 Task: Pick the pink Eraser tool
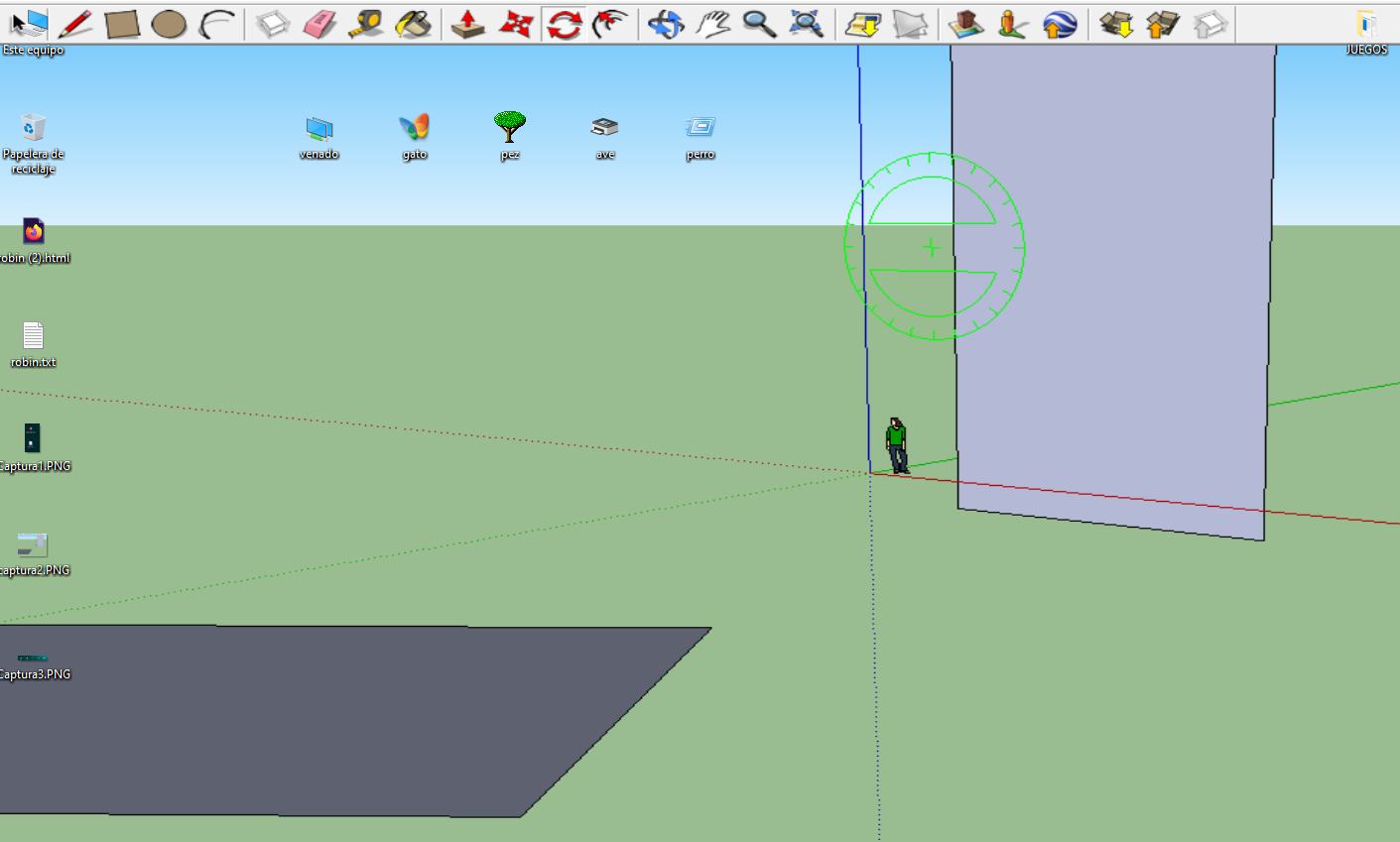pyautogui.click(x=319, y=23)
